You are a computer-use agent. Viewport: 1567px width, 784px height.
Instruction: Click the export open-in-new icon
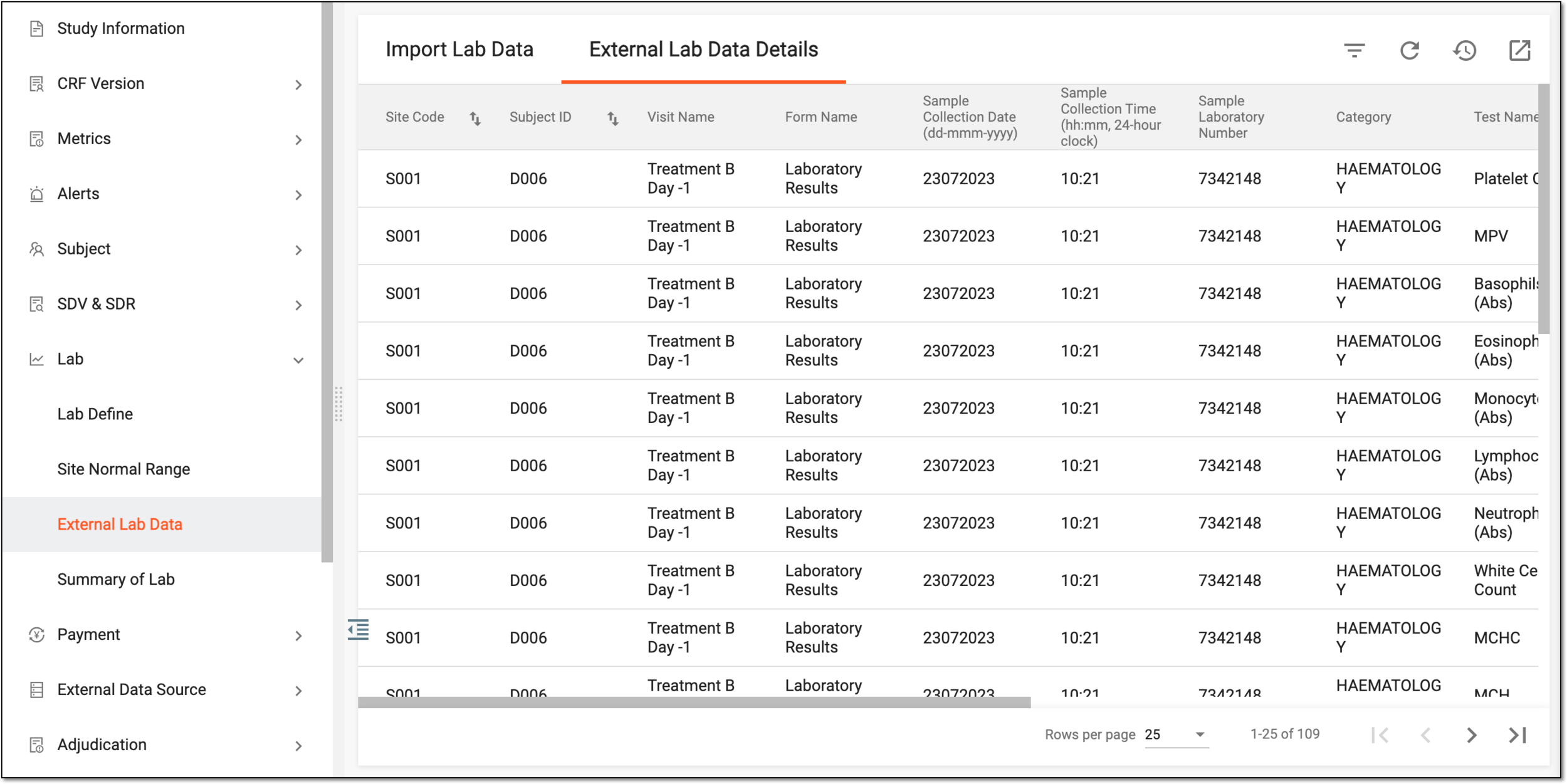click(x=1519, y=50)
